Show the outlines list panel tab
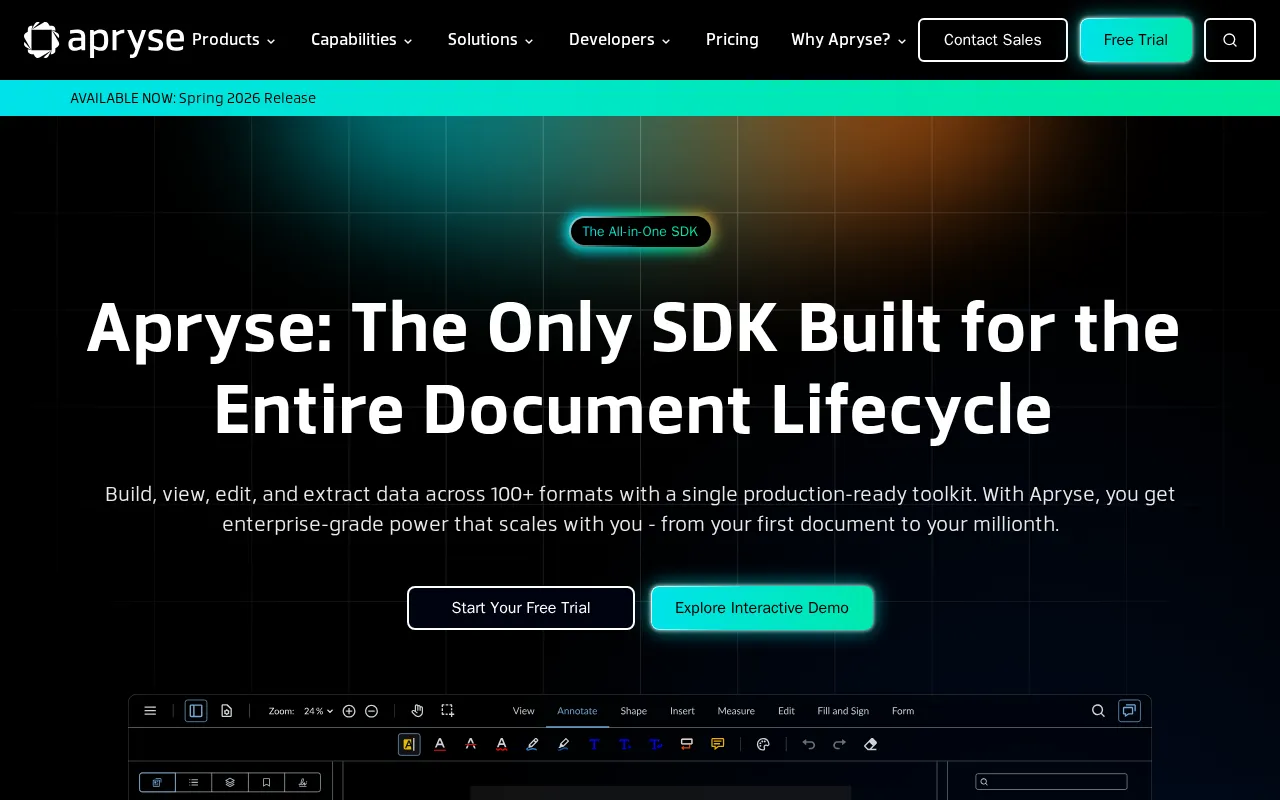 click(193, 782)
